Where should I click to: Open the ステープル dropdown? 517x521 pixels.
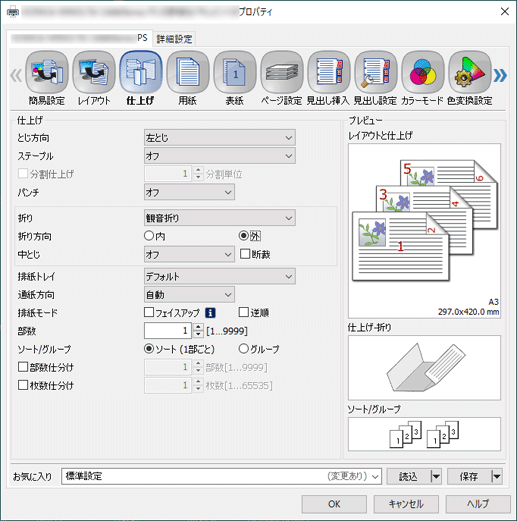(220, 156)
